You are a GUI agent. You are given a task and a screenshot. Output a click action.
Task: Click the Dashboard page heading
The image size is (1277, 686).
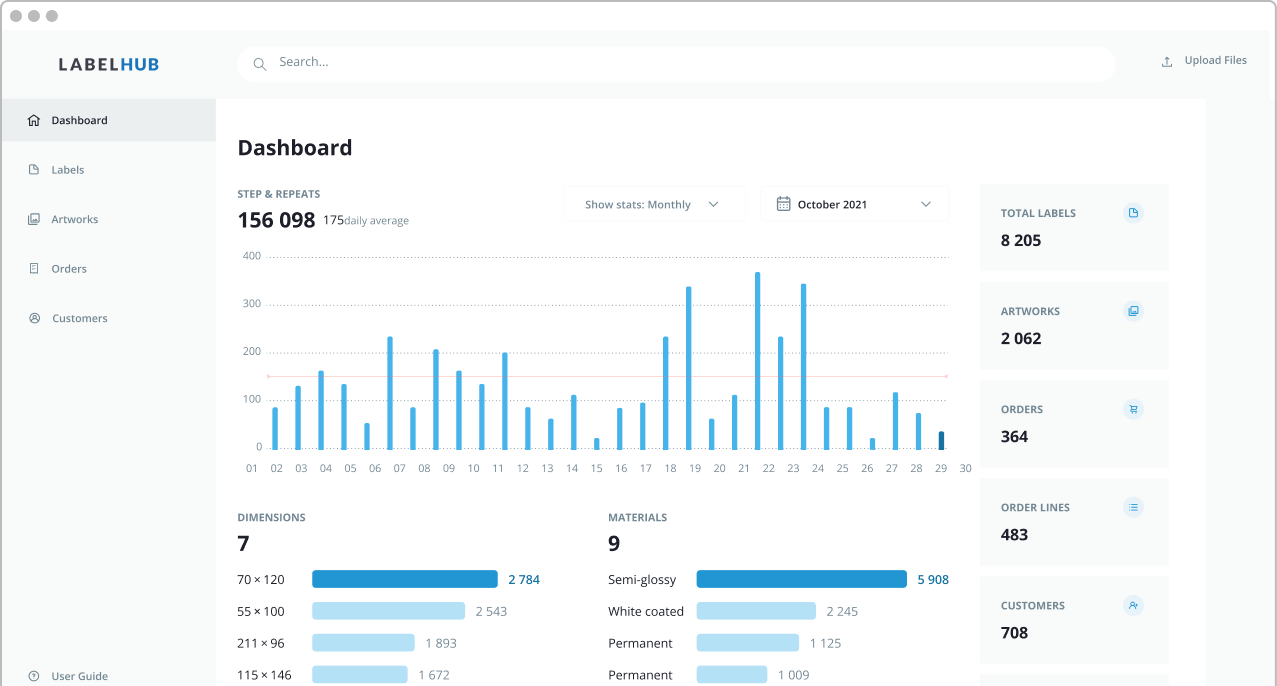tap(295, 148)
